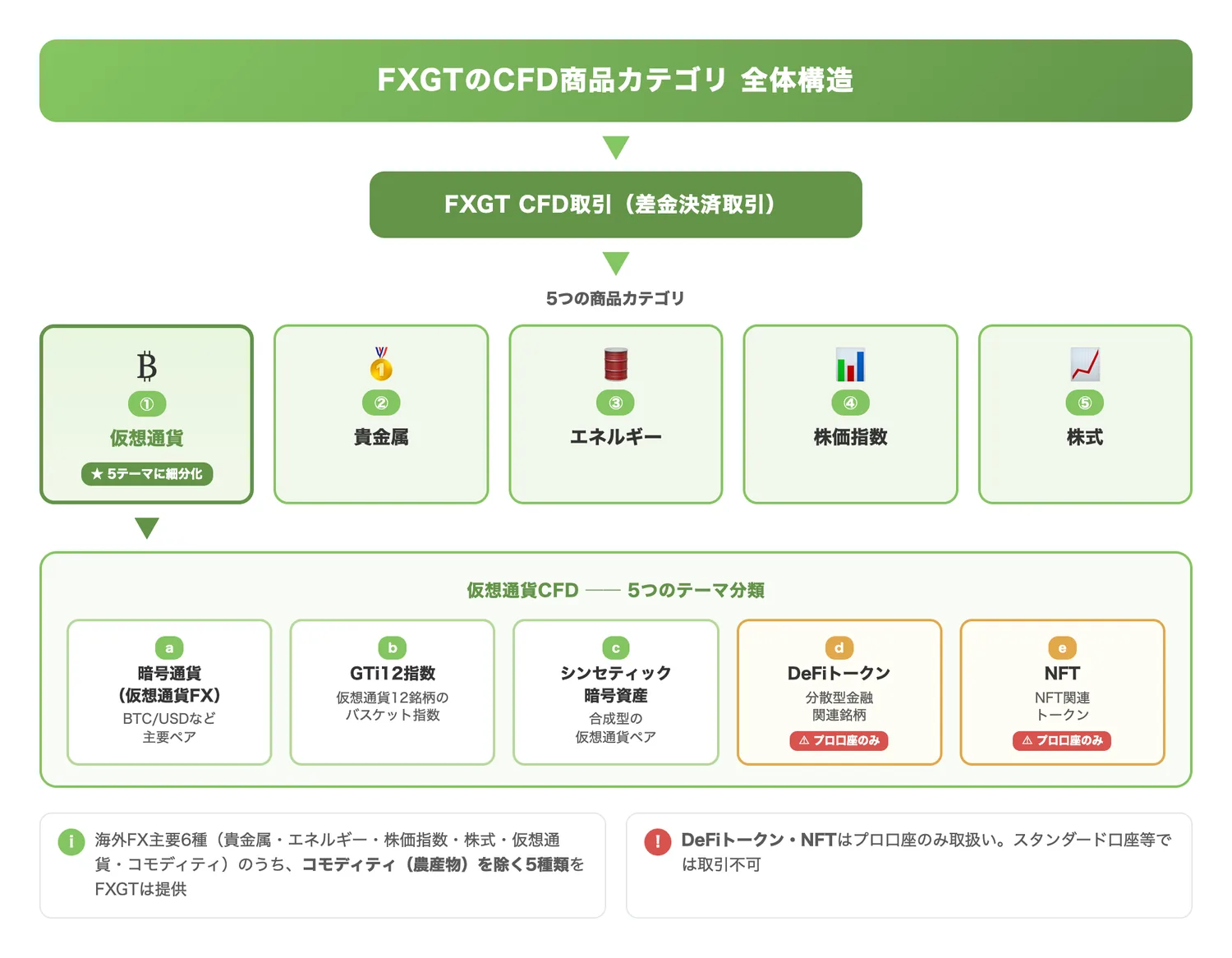Click the 仮想通貨12銘柄の バスケット指数 description

[x=393, y=706]
